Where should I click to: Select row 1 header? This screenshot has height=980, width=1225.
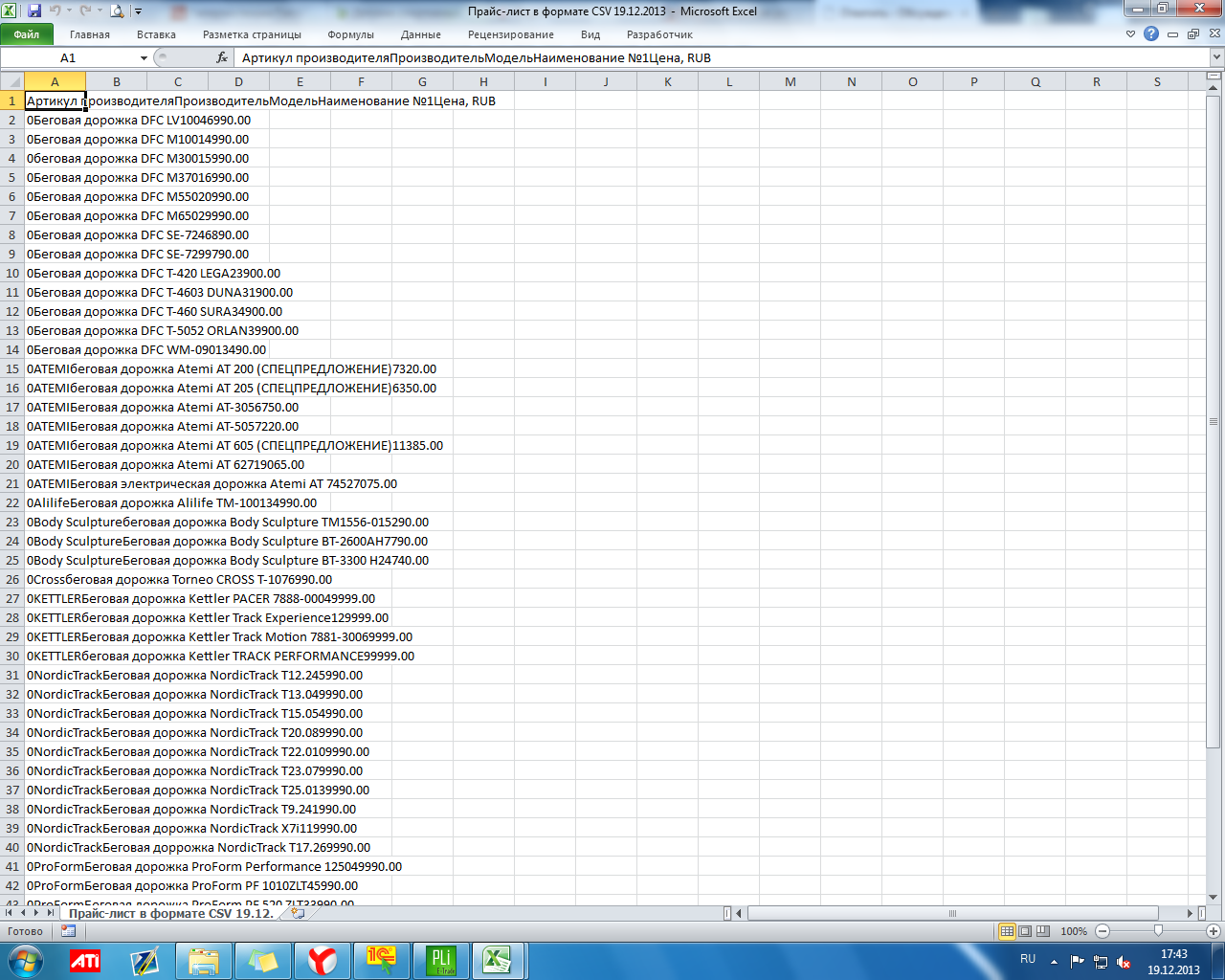pos(12,100)
